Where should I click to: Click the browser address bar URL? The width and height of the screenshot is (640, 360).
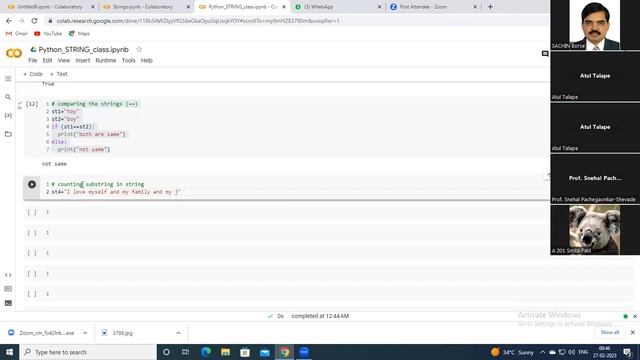coord(198,21)
